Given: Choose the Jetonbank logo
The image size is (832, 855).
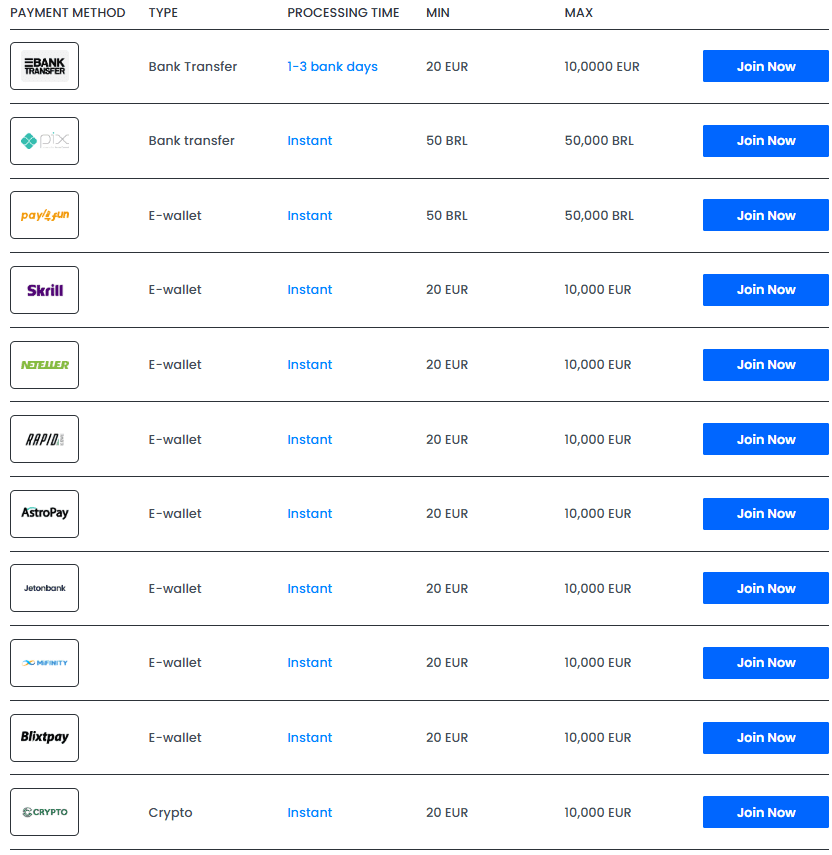Looking at the screenshot, I should [44, 589].
